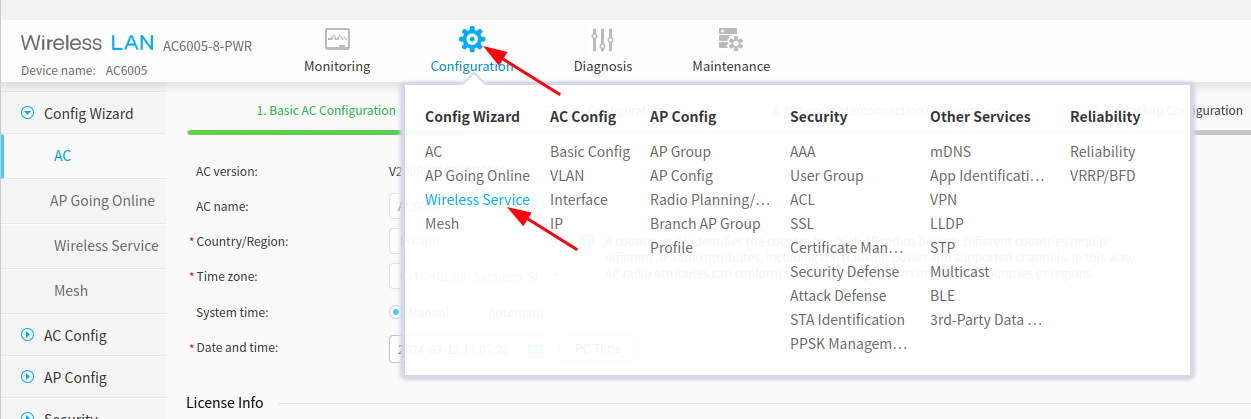Select Mesh in the left sidebar
Image resolution: width=1251 pixels, height=419 pixels.
[x=71, y=291]
